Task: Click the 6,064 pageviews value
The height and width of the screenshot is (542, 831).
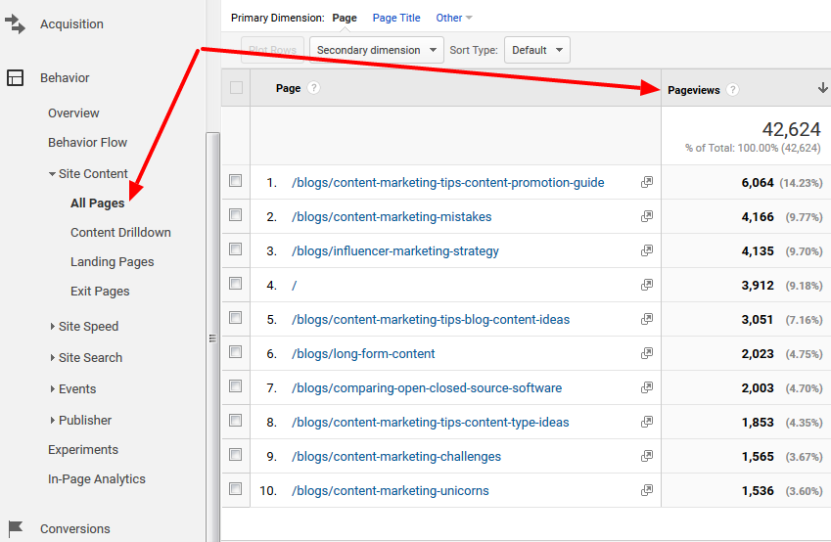Action: (757, 183)
